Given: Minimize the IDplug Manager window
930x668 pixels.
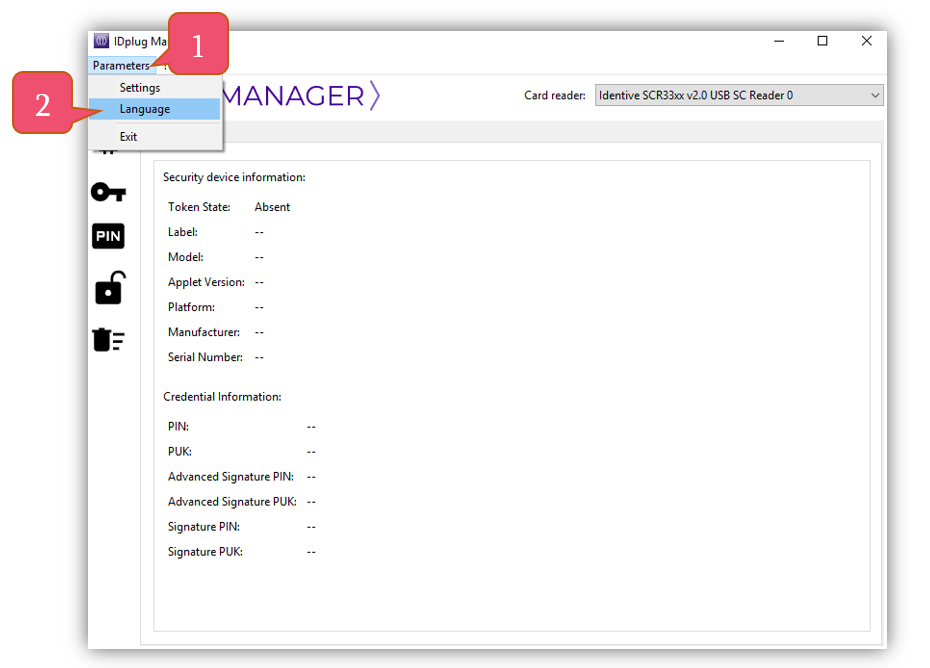Looking at the screenshot, I should click(x=778, y=41).
